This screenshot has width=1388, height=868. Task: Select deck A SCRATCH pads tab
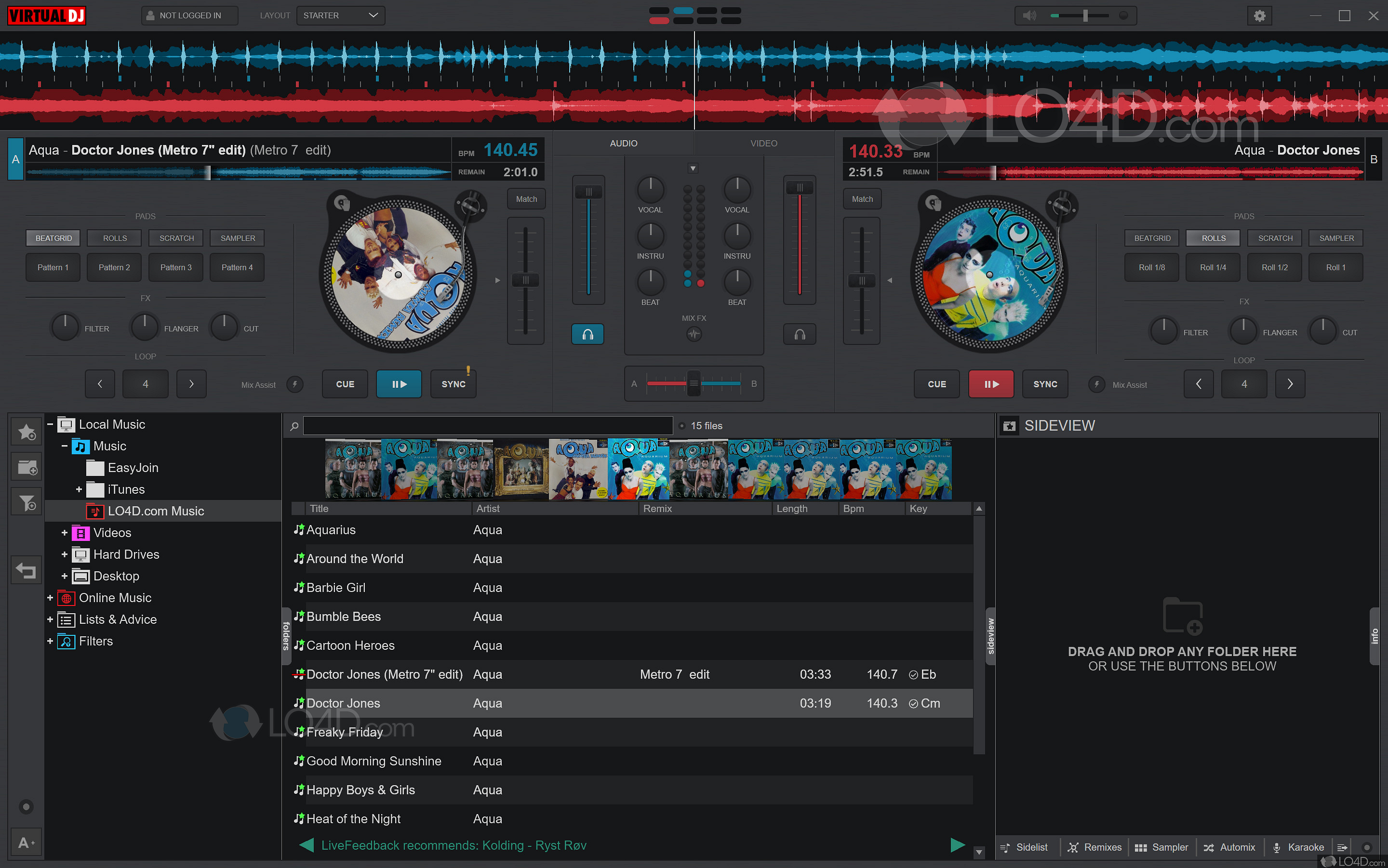pos(176,238)
